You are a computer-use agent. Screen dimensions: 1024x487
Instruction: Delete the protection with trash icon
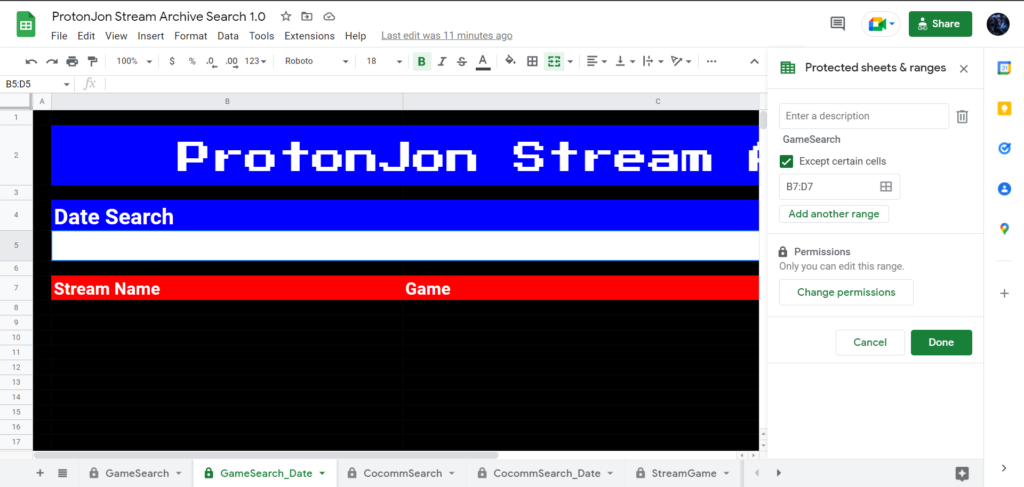pos(962,116)
